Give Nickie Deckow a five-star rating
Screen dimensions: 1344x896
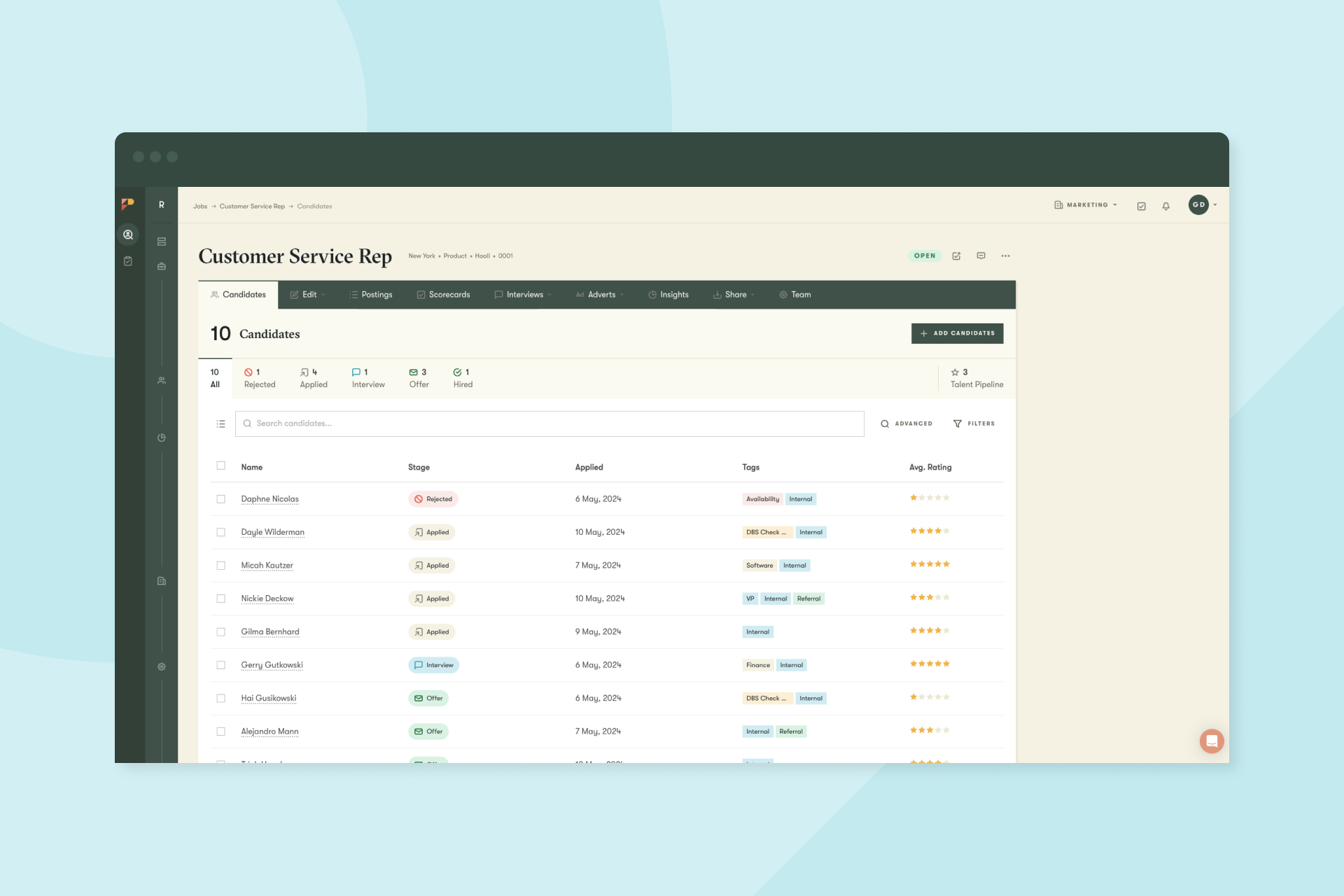point(947,597)
